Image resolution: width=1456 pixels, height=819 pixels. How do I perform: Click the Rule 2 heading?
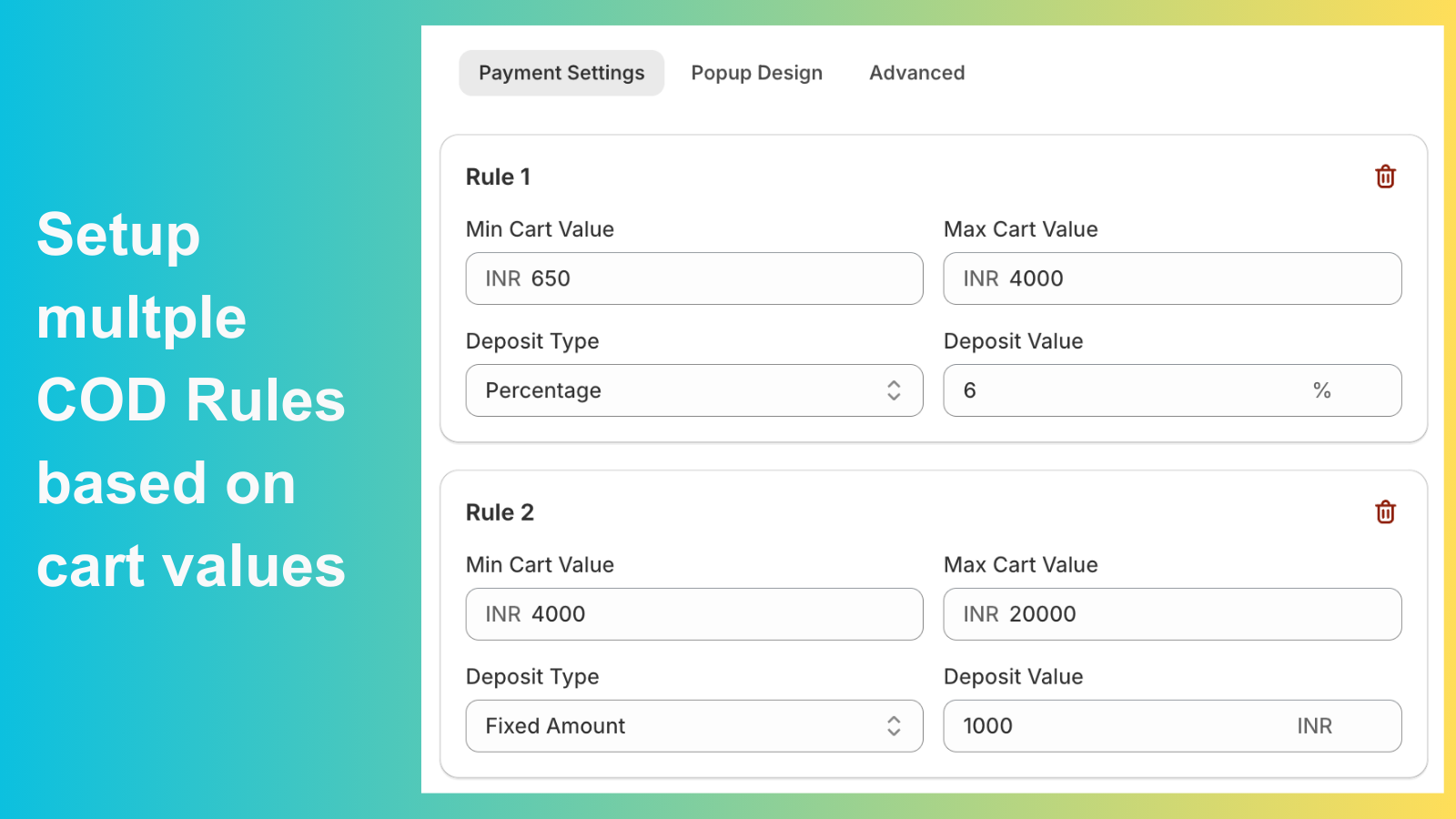[500, 511]
